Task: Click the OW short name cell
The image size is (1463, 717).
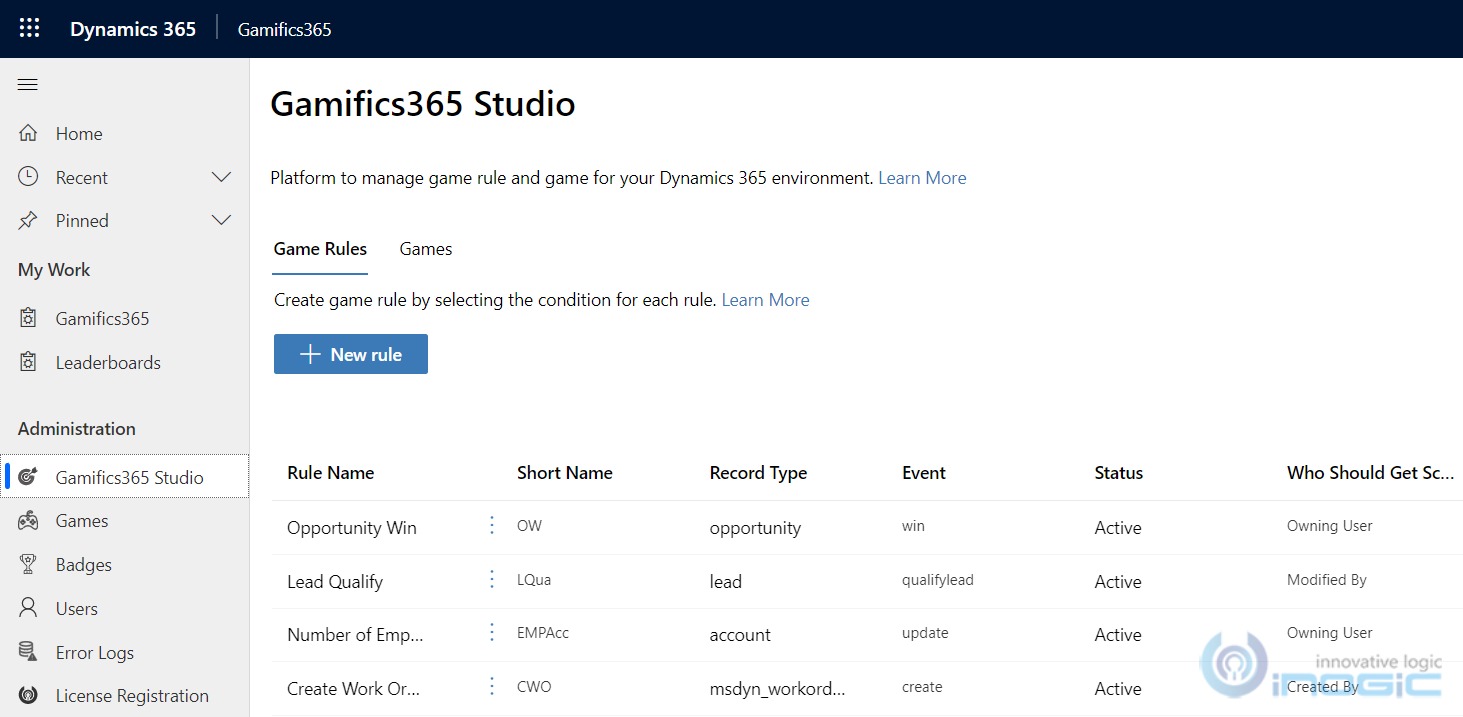Action: point(529,526)
